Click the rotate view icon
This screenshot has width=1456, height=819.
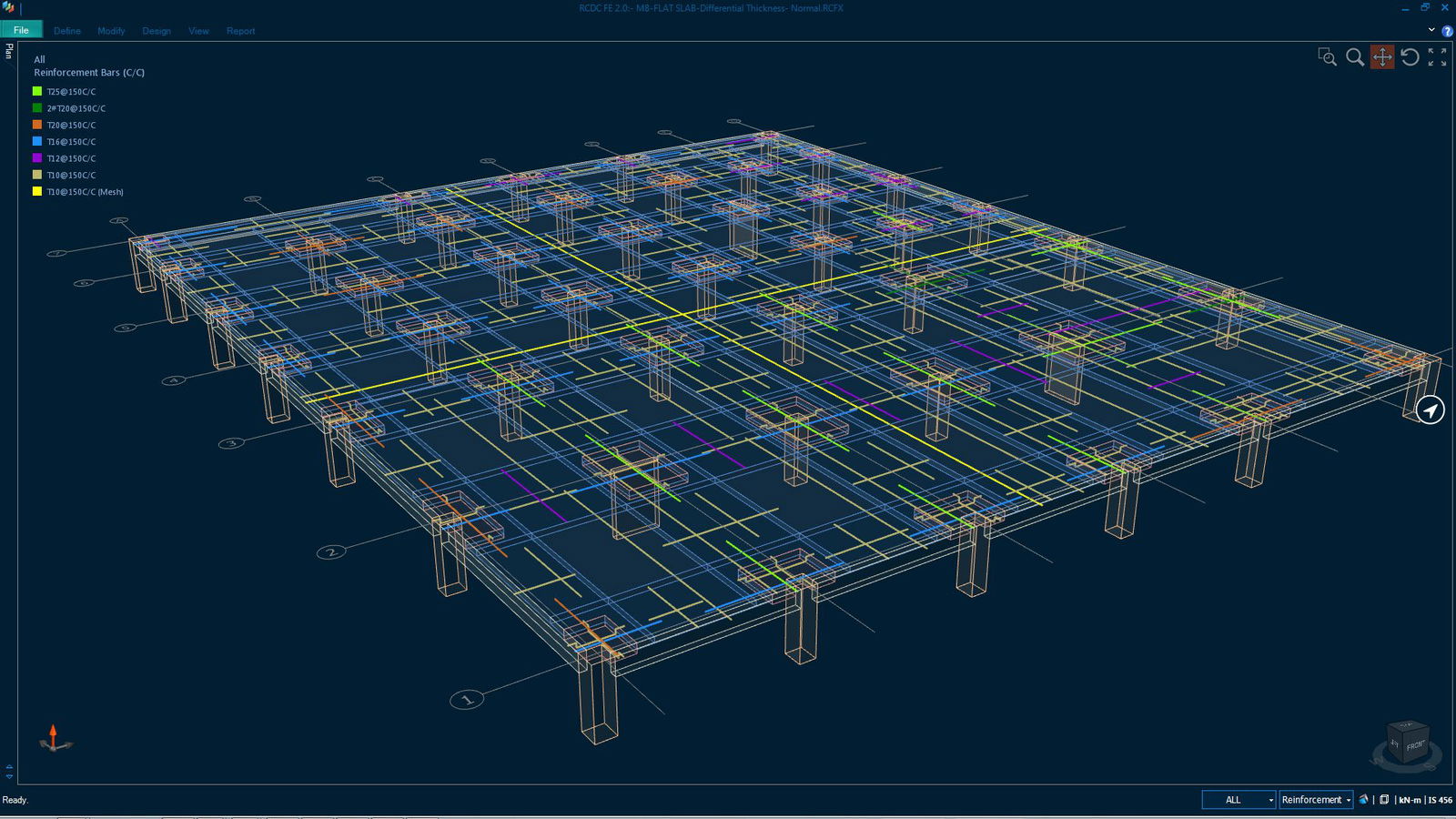(x=1410, y=57)
